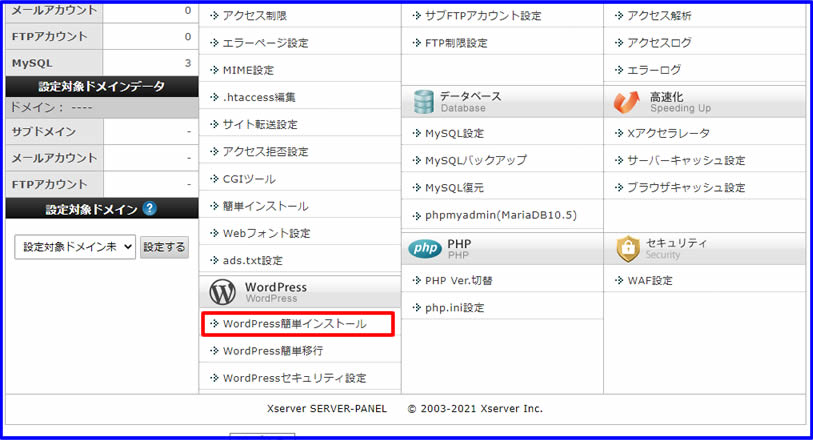Open サーバーキャッシュ設定 link
This screenshot has height=440, width=813.
point(686,160)
